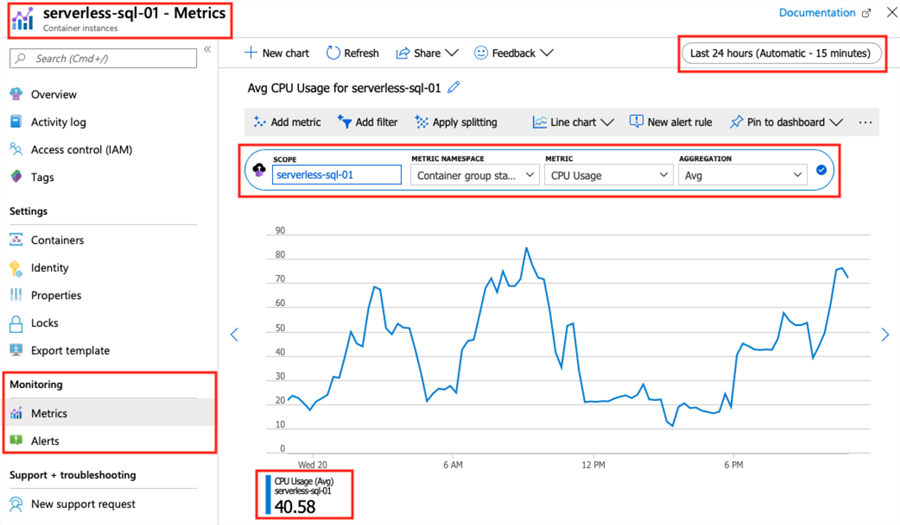Click the Pin to dashboard pin icon
900x525 pixels.
(736, 122)
